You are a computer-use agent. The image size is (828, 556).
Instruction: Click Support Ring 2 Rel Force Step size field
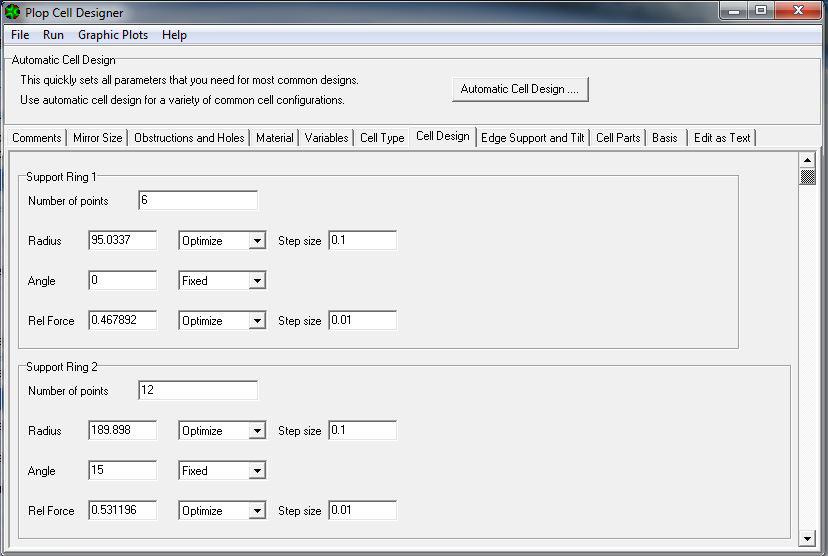[x=362, y=511]
